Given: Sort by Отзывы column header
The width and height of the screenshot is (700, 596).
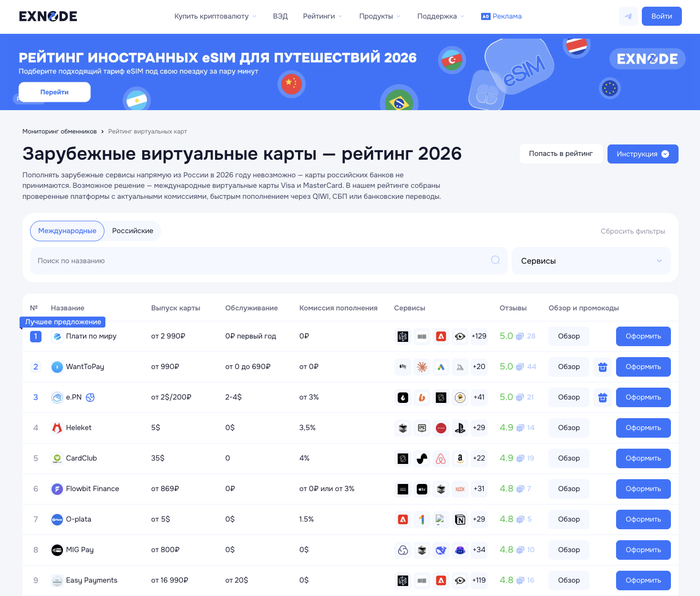Looking at the screenshot, I should [513, 308].
